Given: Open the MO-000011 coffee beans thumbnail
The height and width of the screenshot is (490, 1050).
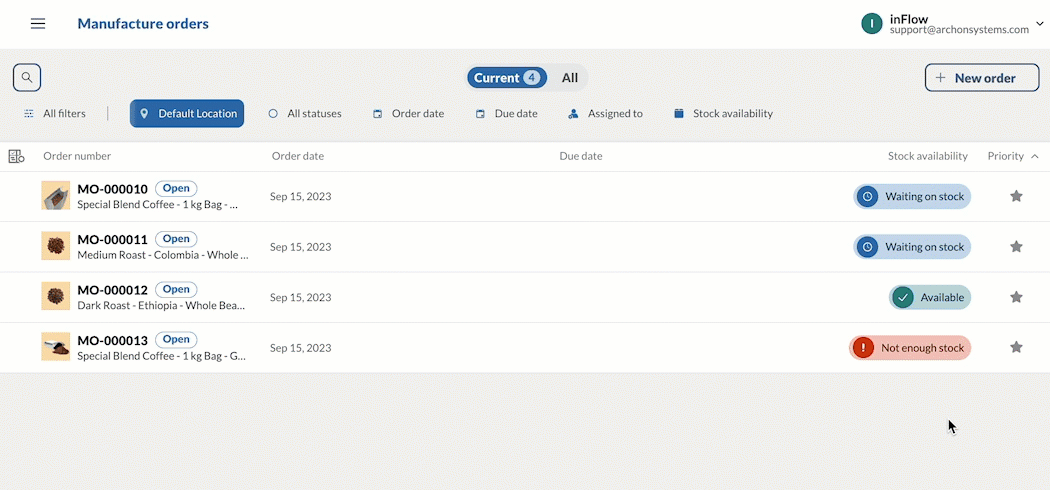Looking at the screenshot, I should [x=56, y=246].
